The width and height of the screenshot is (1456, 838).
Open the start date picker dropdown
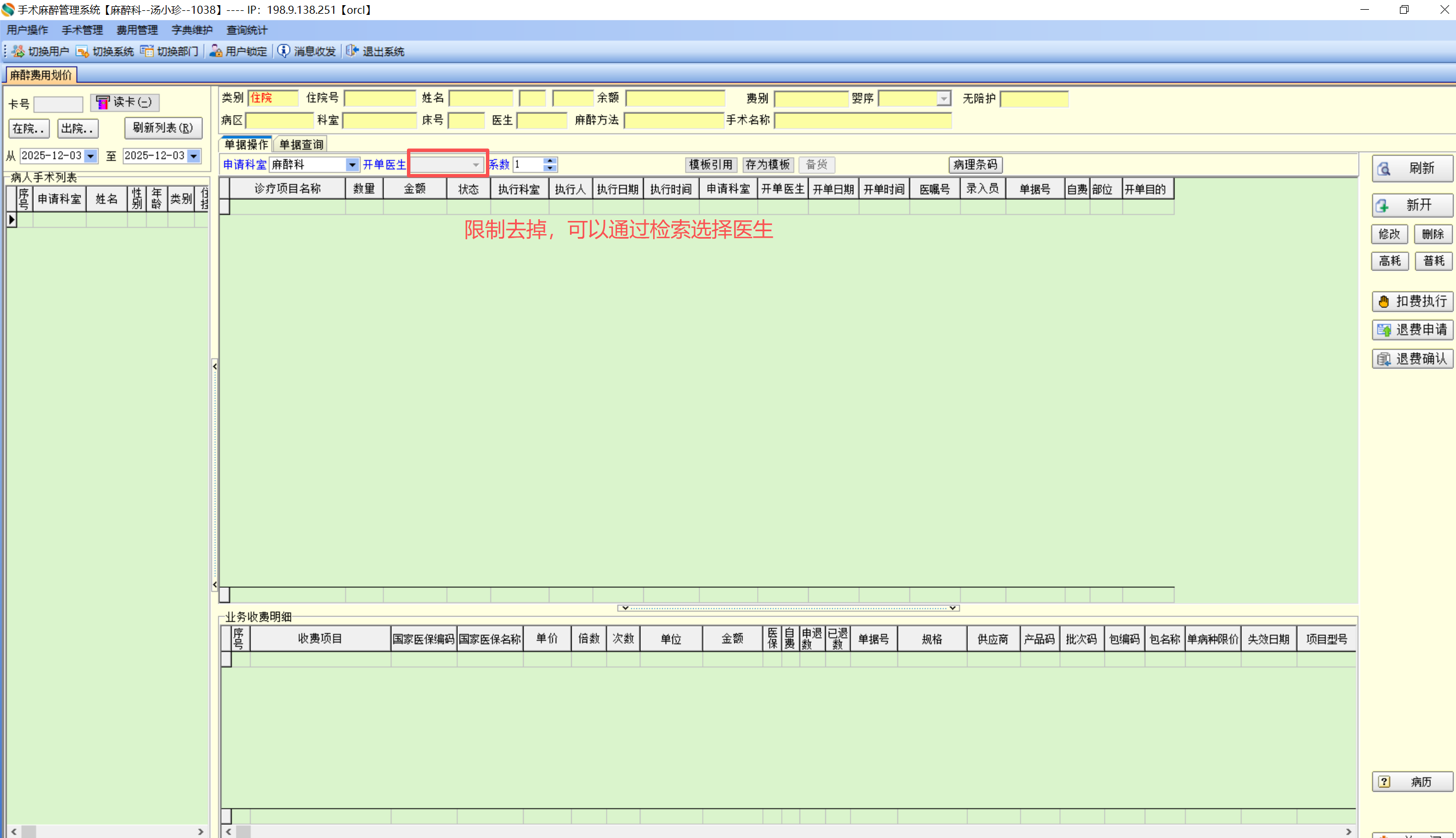point(91,156)
